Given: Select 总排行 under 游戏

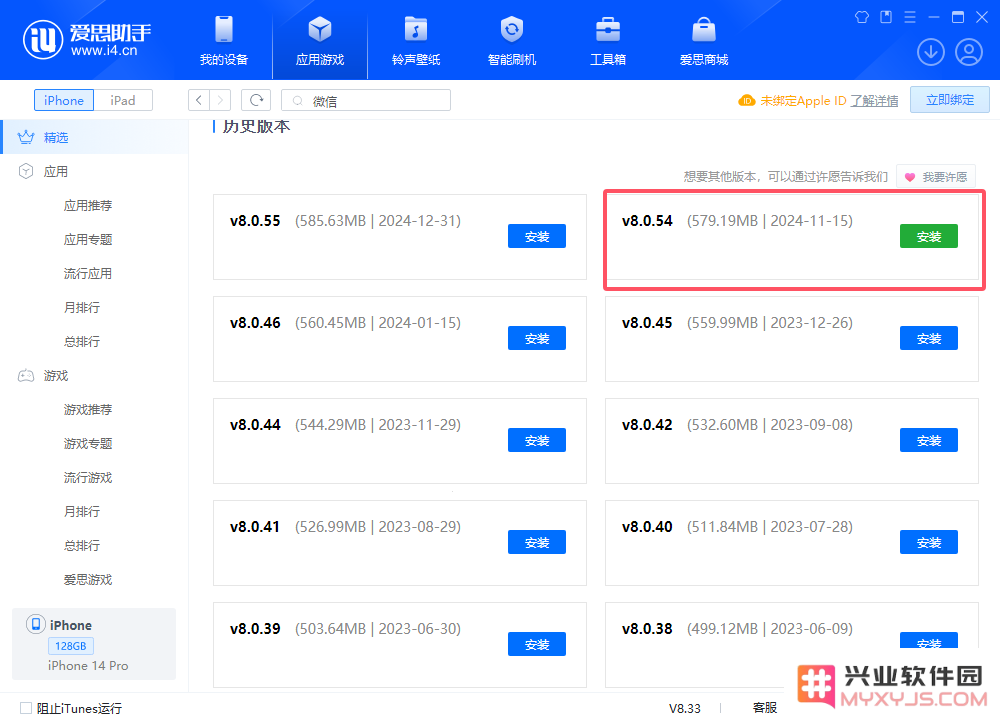Looking at the screenshot, I should (82, 545).
